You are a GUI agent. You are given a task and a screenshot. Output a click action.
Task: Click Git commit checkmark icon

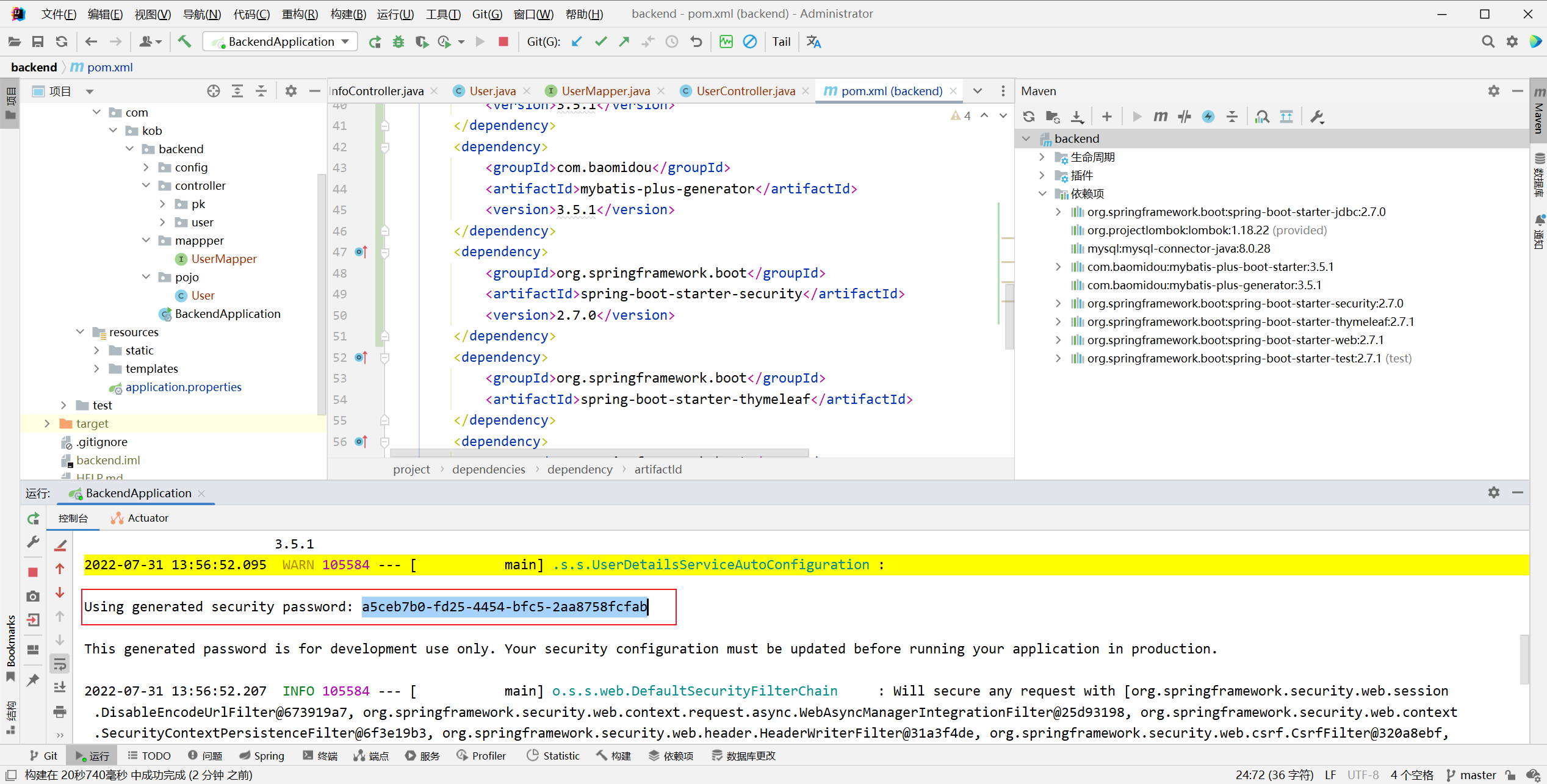[601, 41]
